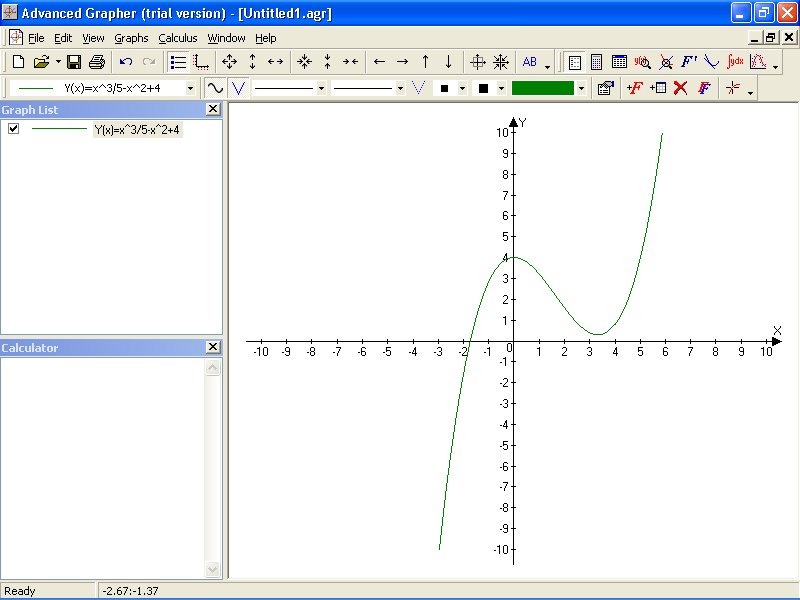Expand the AB label tools dropdown arrow
Viewport: 800px width, 600px height.
(547, 67)
